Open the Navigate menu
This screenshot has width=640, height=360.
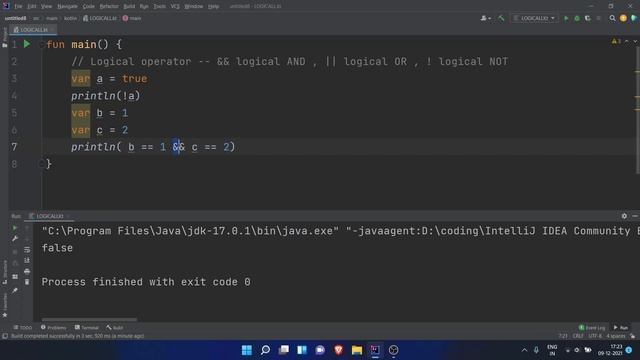coord(67,6)
